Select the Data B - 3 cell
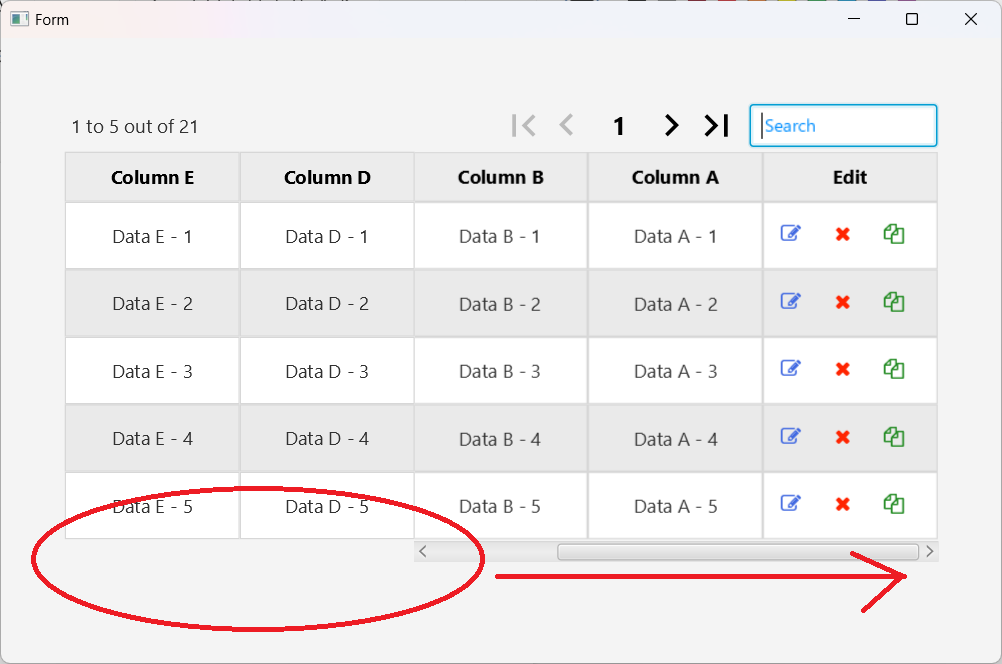Screen dimensions: 1002x664 [500, 371]
